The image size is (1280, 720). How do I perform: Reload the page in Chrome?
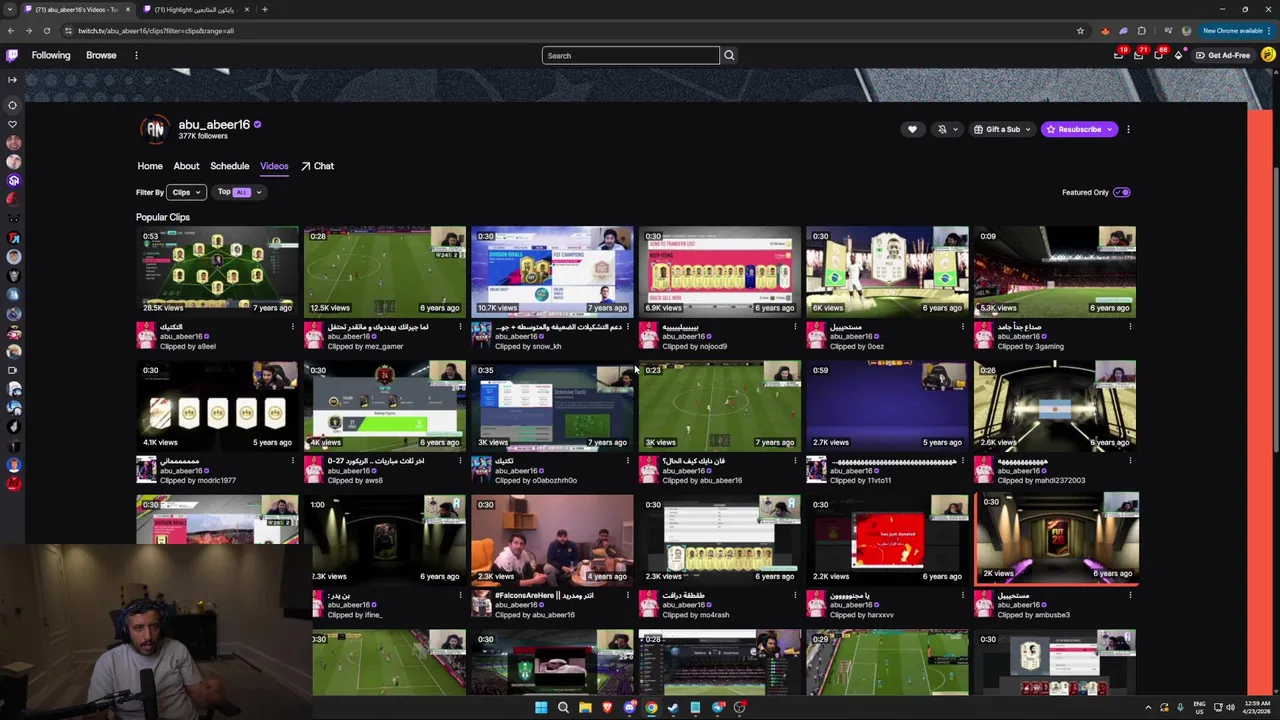46,31
